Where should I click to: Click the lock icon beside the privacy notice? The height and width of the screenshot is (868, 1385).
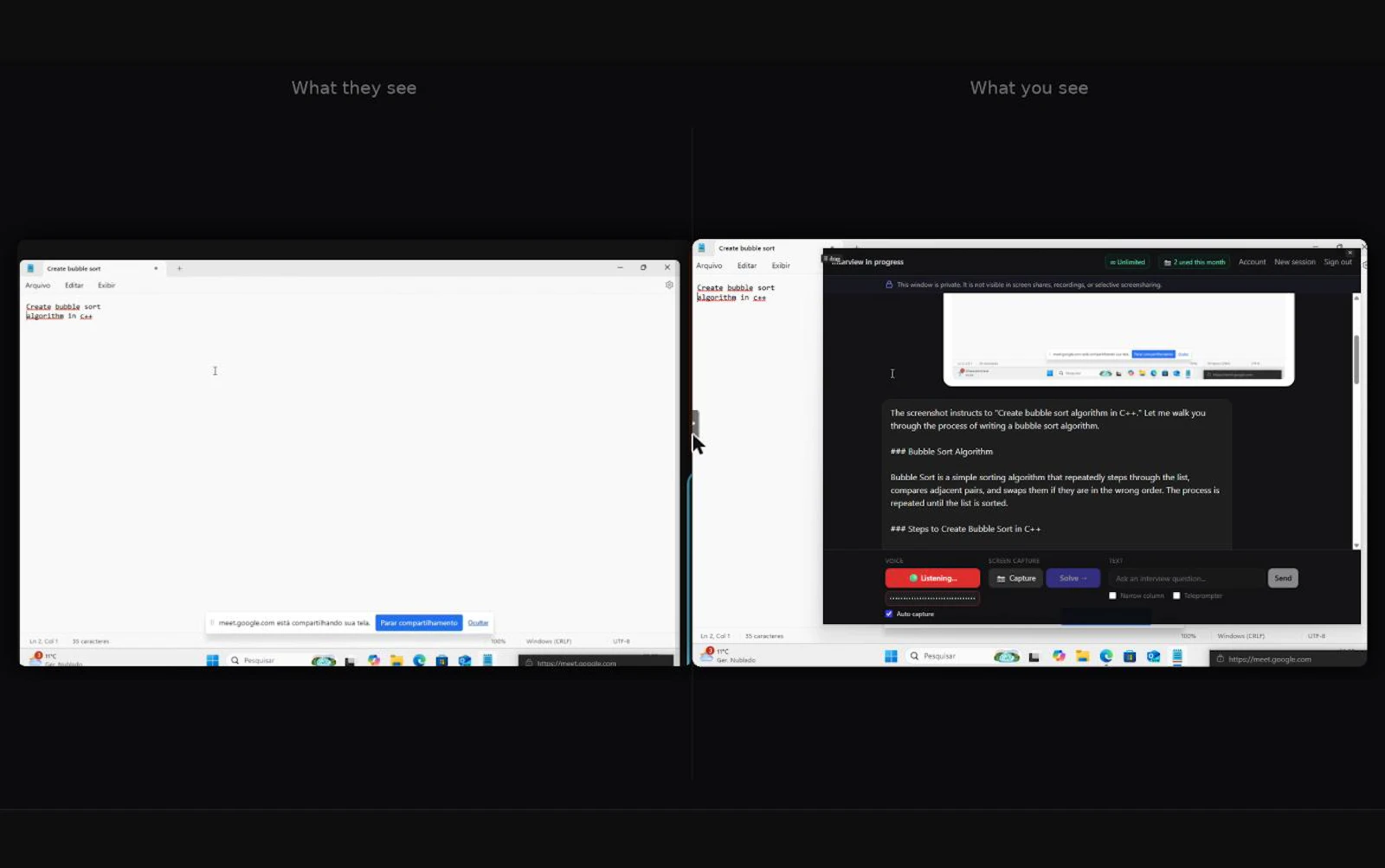point(889,285)
